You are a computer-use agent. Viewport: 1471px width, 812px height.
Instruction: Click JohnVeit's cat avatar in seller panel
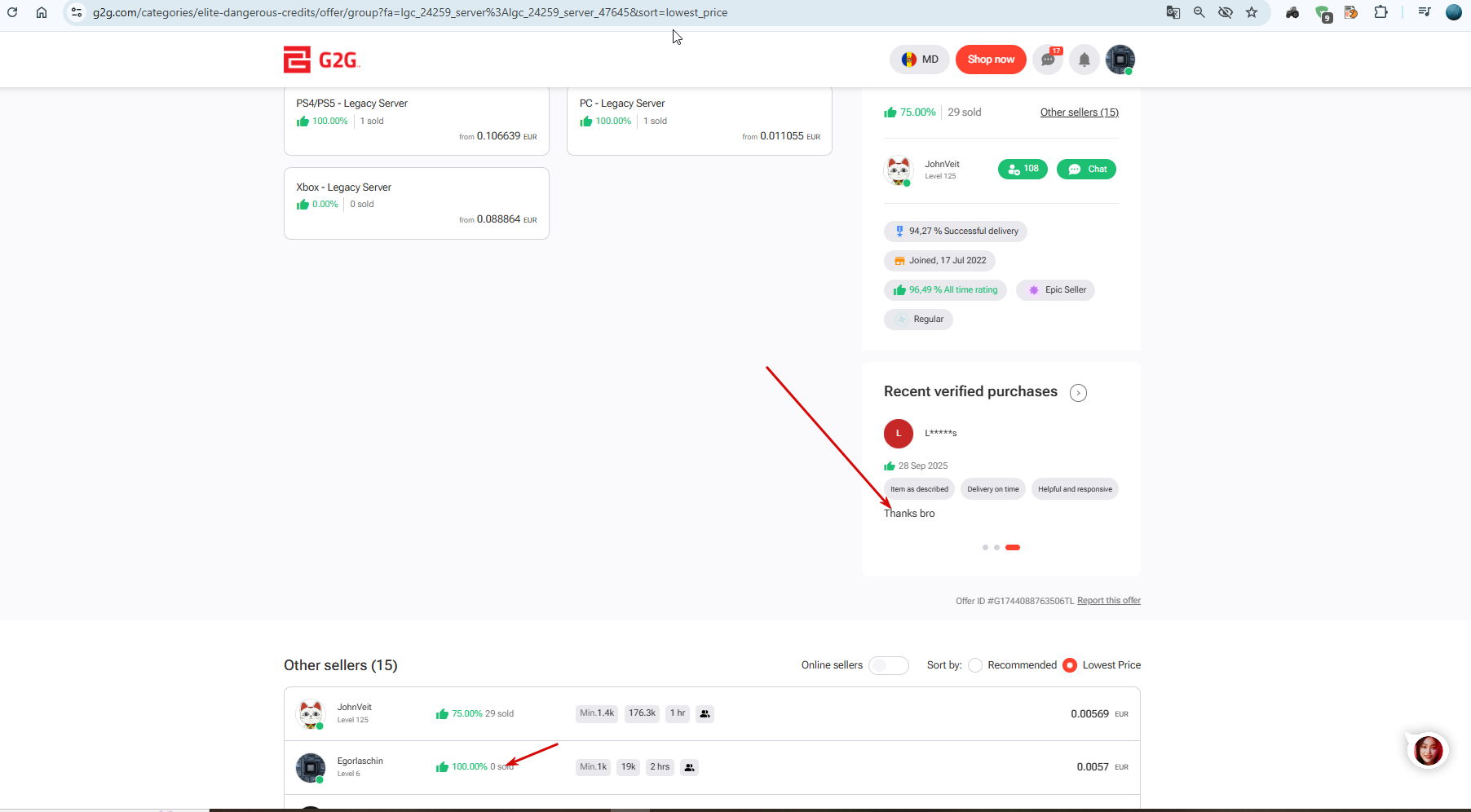899,170
